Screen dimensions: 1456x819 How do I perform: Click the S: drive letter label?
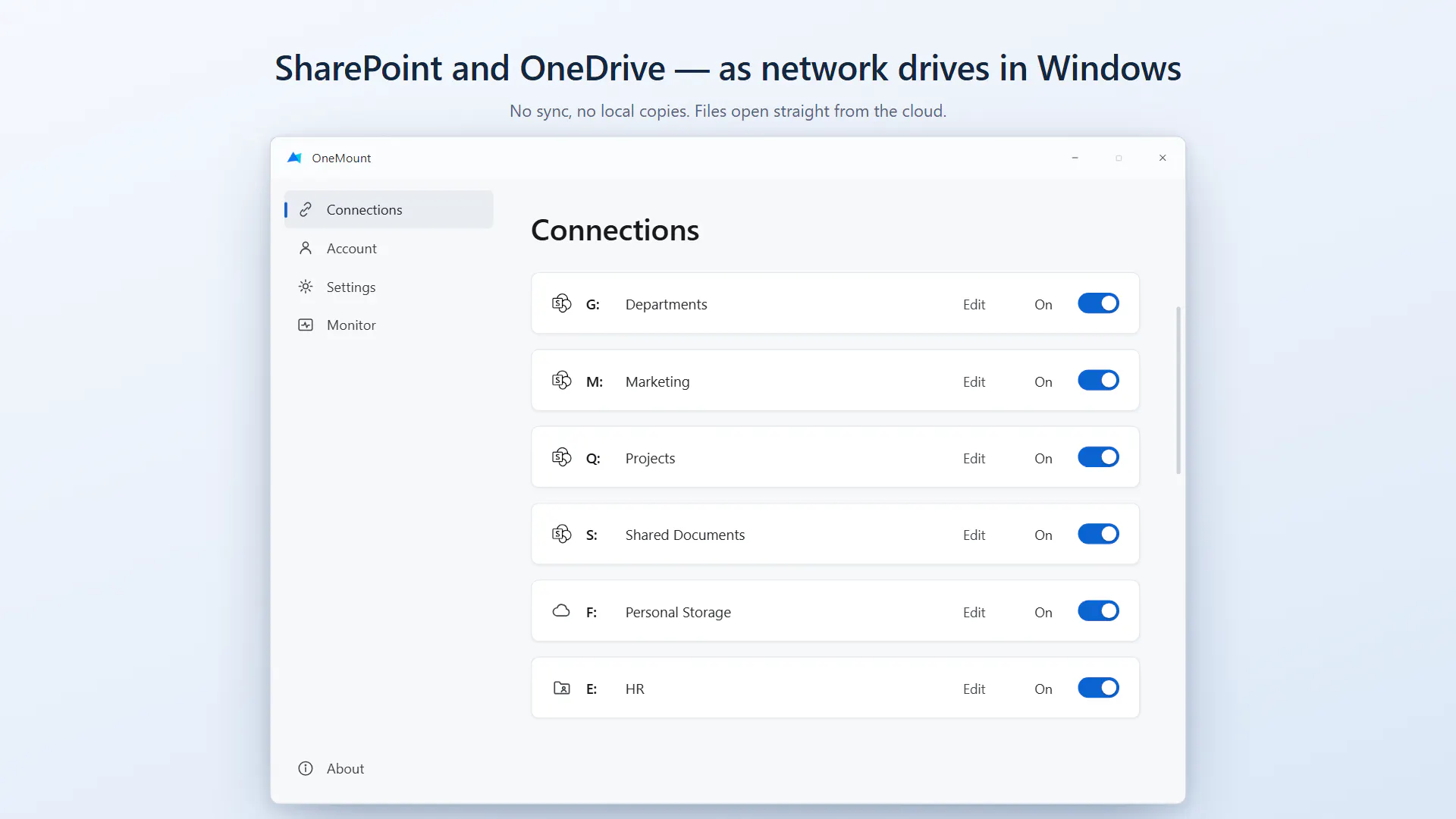point(591,535)
